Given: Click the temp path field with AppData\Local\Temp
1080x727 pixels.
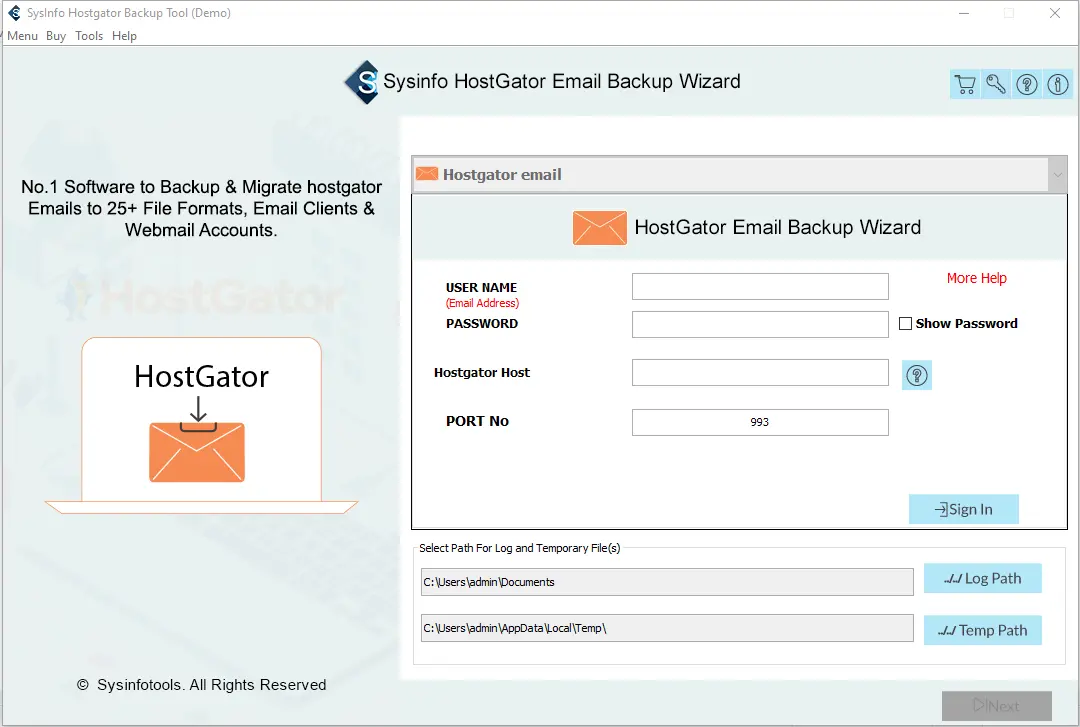Looking at the screenshot, I should (x=667, y=628).
